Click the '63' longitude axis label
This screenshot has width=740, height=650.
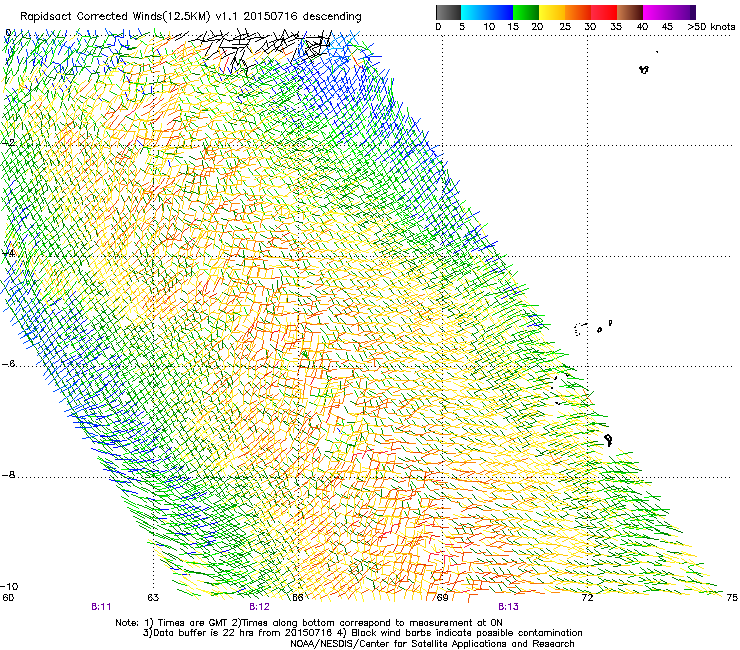point(153,598)
